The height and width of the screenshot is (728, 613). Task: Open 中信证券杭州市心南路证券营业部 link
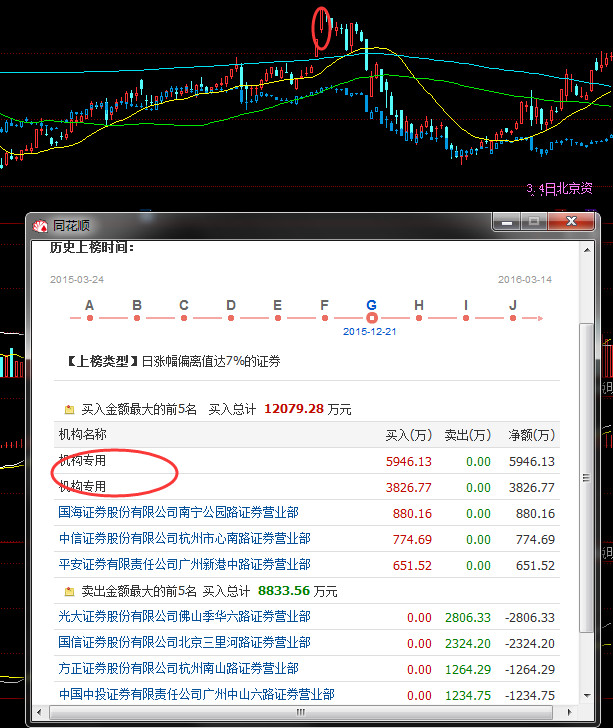coord(184,539)
